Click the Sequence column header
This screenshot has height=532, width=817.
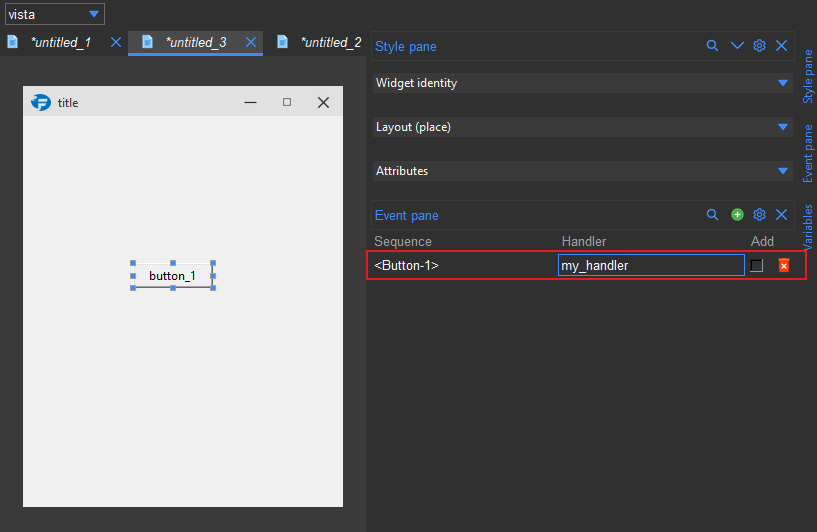403,241
